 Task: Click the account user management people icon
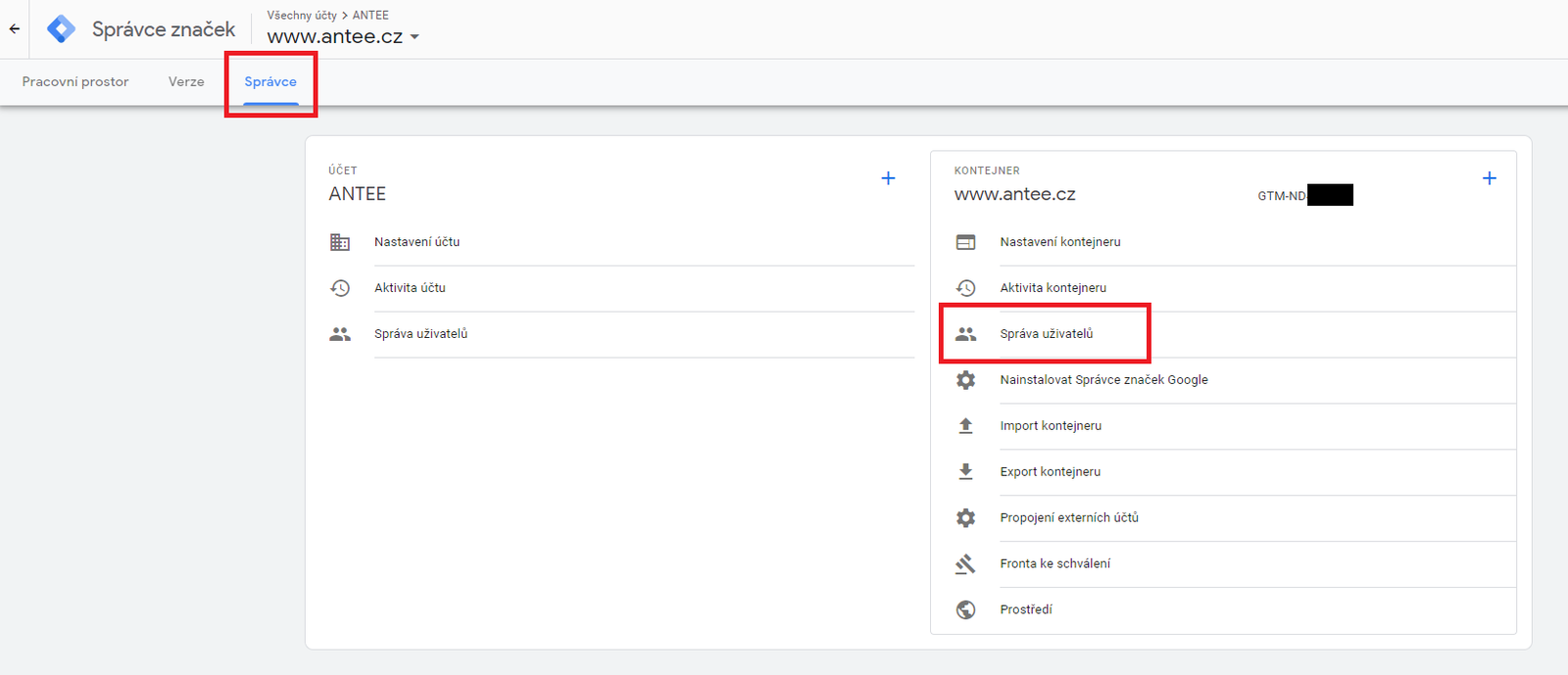point(340,334)
